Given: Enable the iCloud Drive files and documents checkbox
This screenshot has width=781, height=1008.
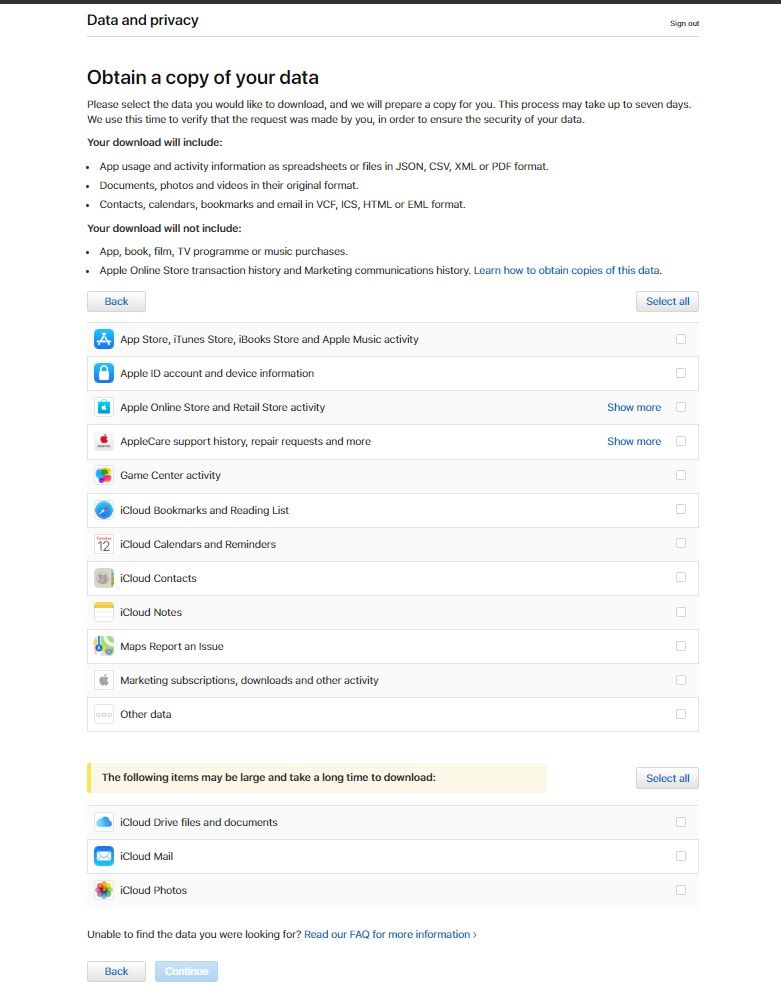Looking at the screenshot, I should pos(681,822).
